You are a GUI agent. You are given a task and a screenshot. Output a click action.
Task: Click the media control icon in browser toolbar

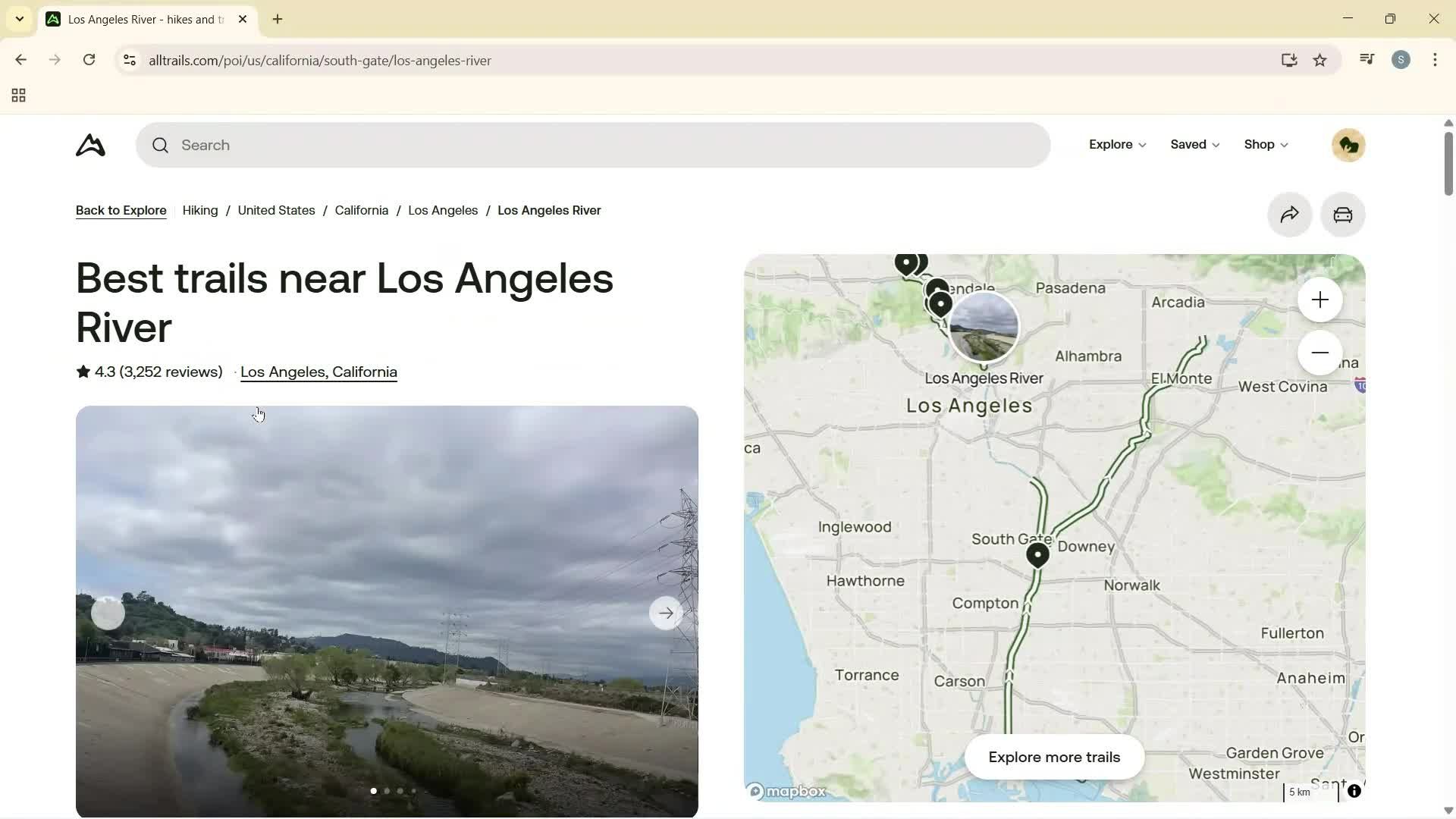pyautogui.click(x=1366, y=59)
